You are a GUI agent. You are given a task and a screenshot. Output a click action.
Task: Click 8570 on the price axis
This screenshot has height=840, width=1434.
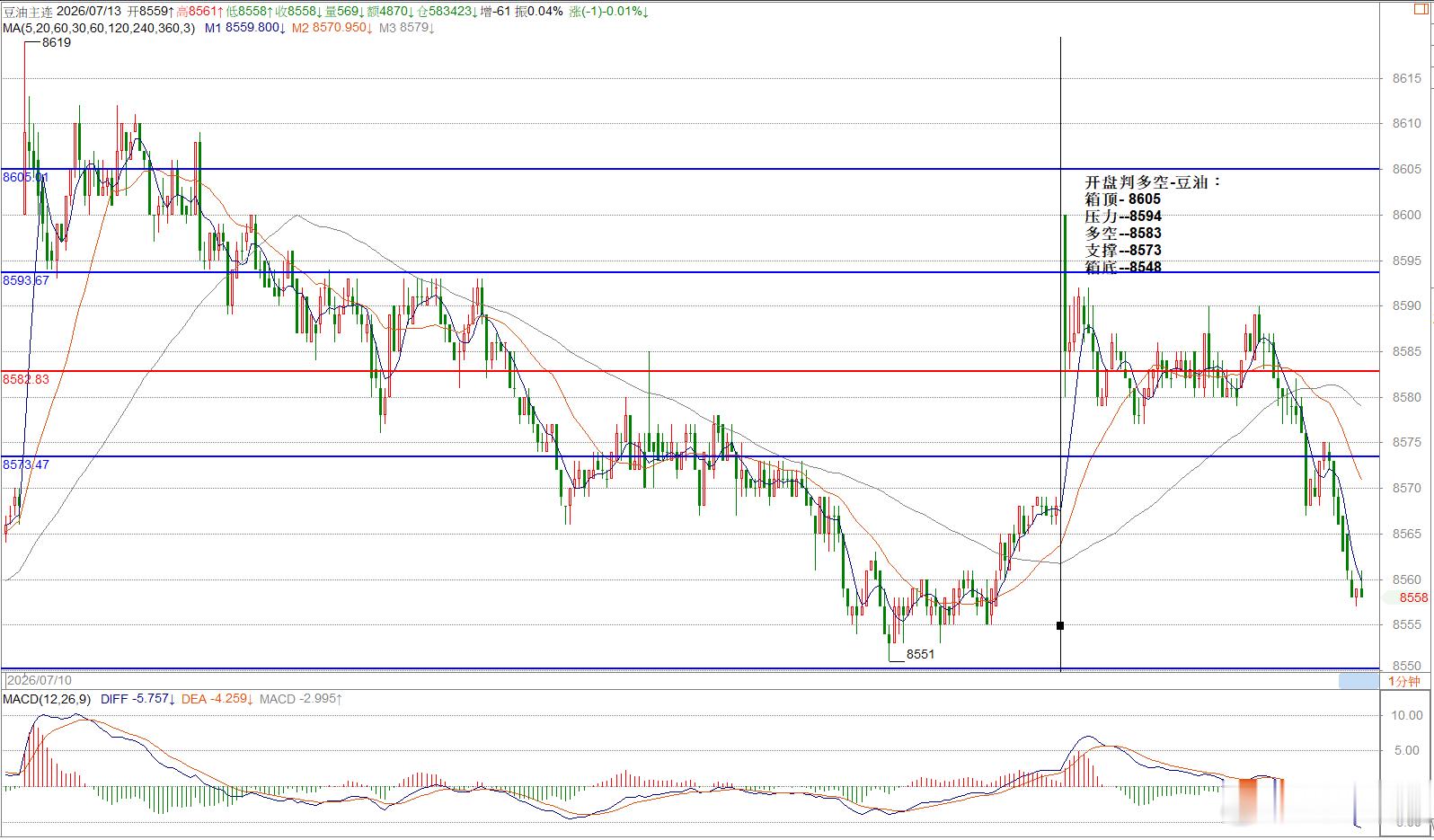[1407, 488]
